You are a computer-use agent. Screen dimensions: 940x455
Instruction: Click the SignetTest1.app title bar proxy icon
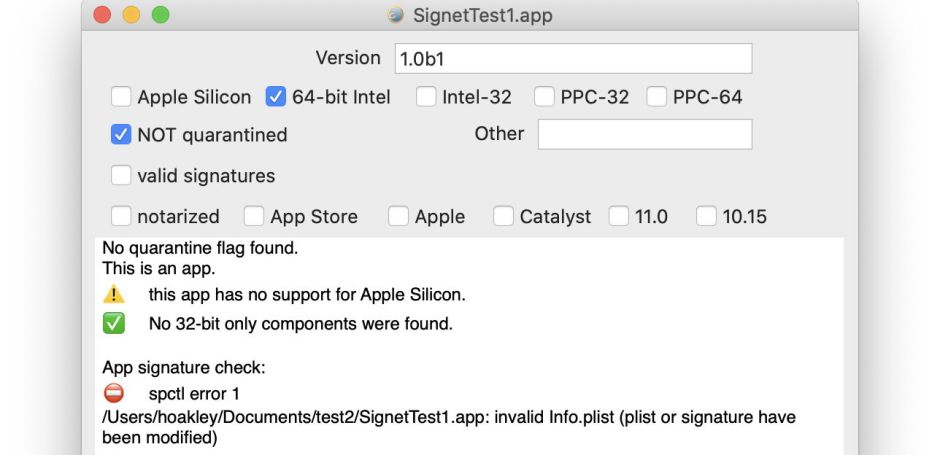[396, 16]
